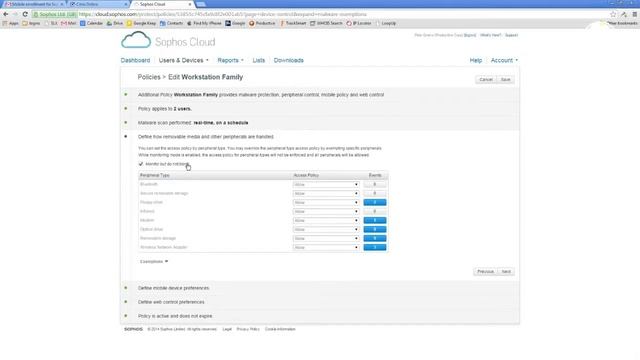Open Modem access policy dropdown

click(x=326, y=220)
